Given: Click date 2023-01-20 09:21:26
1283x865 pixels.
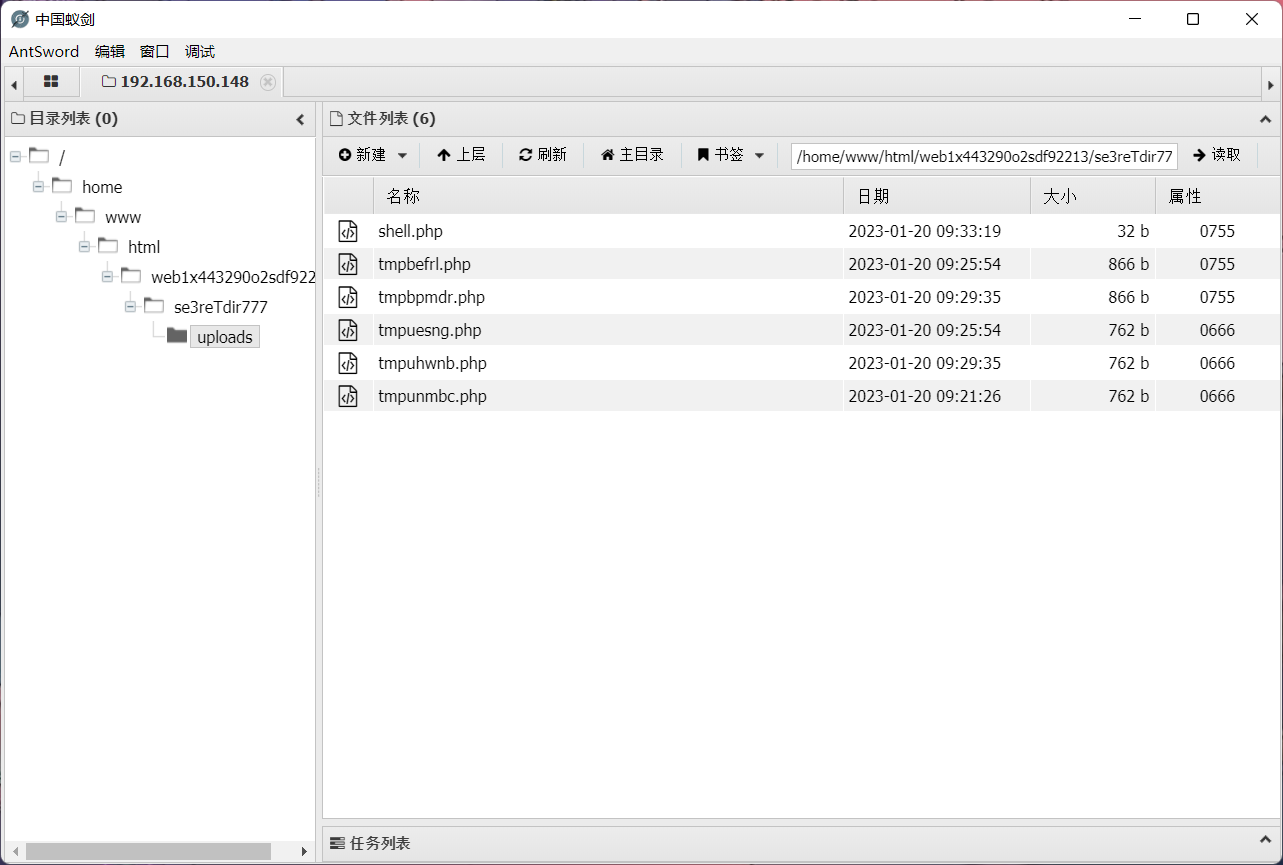Looking at the screenshot, I should 925,396.
